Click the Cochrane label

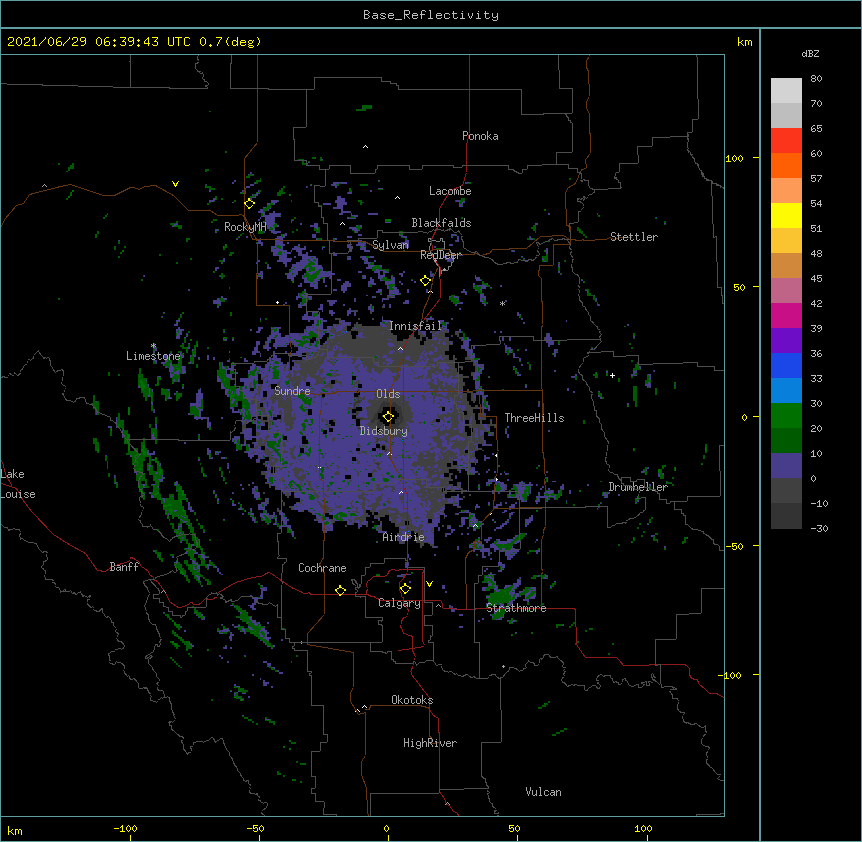point(322,568)
